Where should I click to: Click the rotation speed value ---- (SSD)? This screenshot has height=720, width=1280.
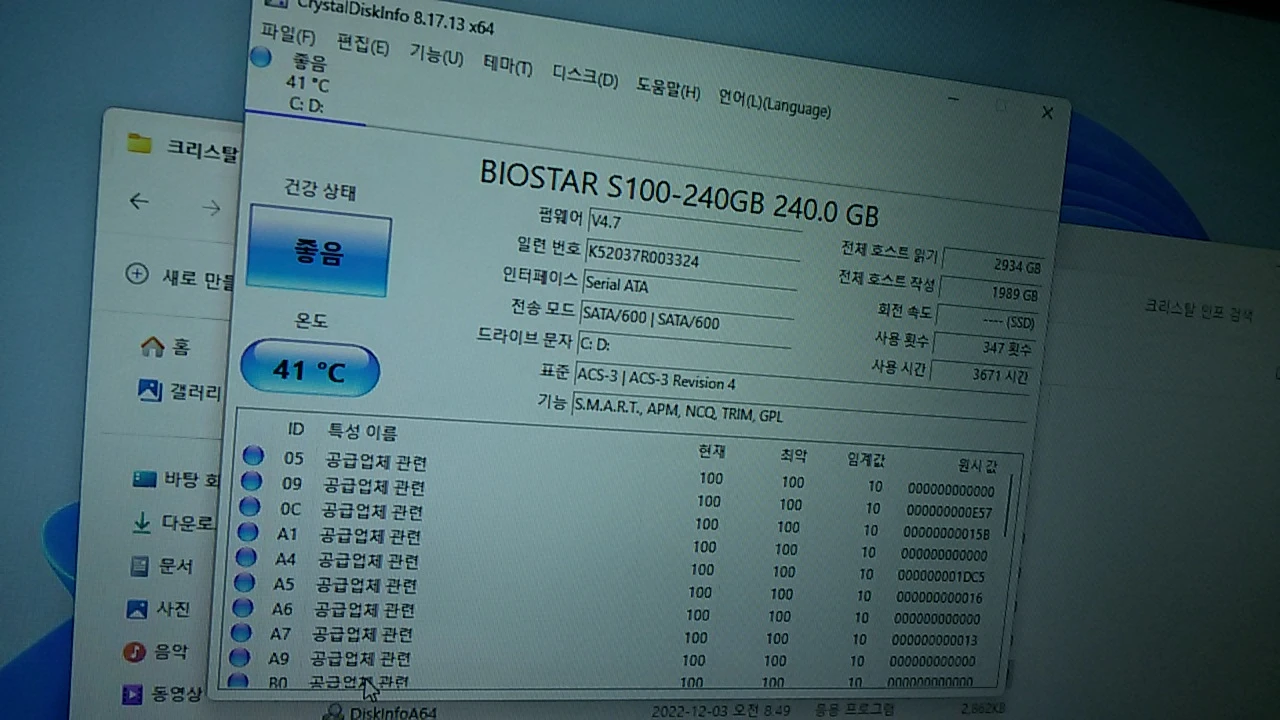pyautogui.click(x=987, y=320)
